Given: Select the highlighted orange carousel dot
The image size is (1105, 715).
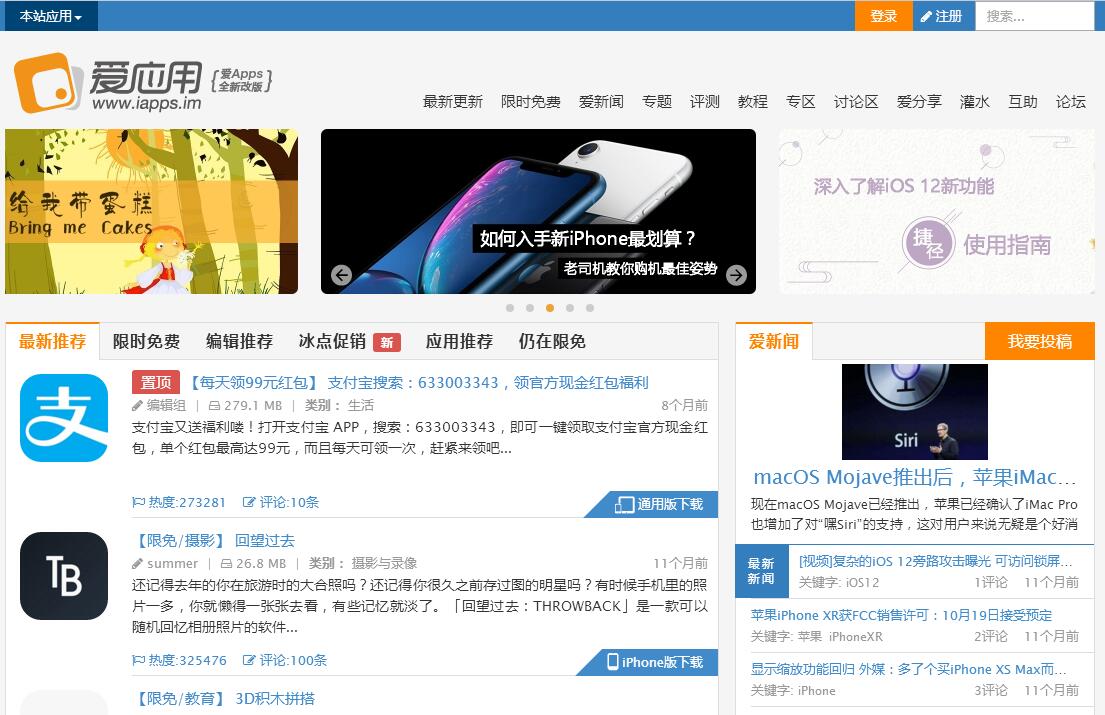Looking at the screenshot, I should [x=550, y=308].
